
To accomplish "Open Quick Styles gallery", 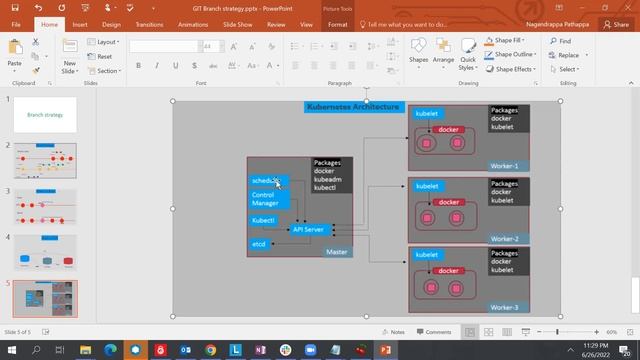I will (468, 54).
